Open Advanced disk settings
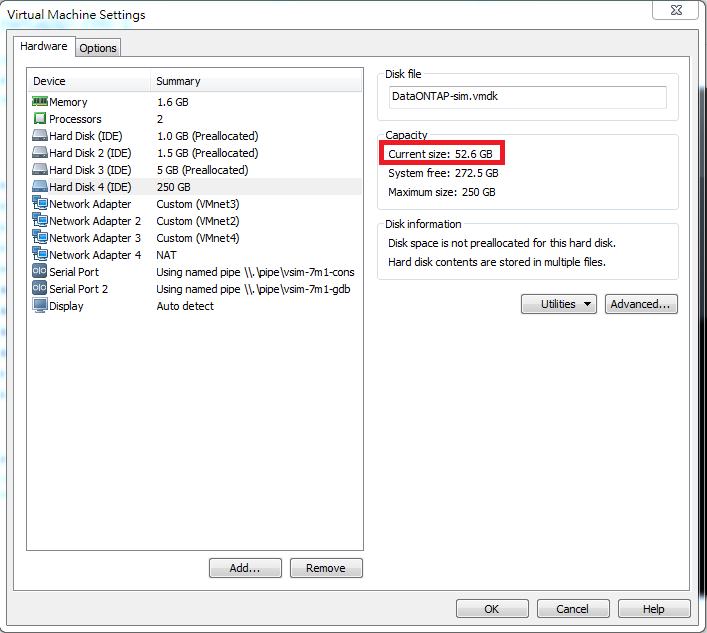This screenshot has width=707, height=633. coord(641,304)
